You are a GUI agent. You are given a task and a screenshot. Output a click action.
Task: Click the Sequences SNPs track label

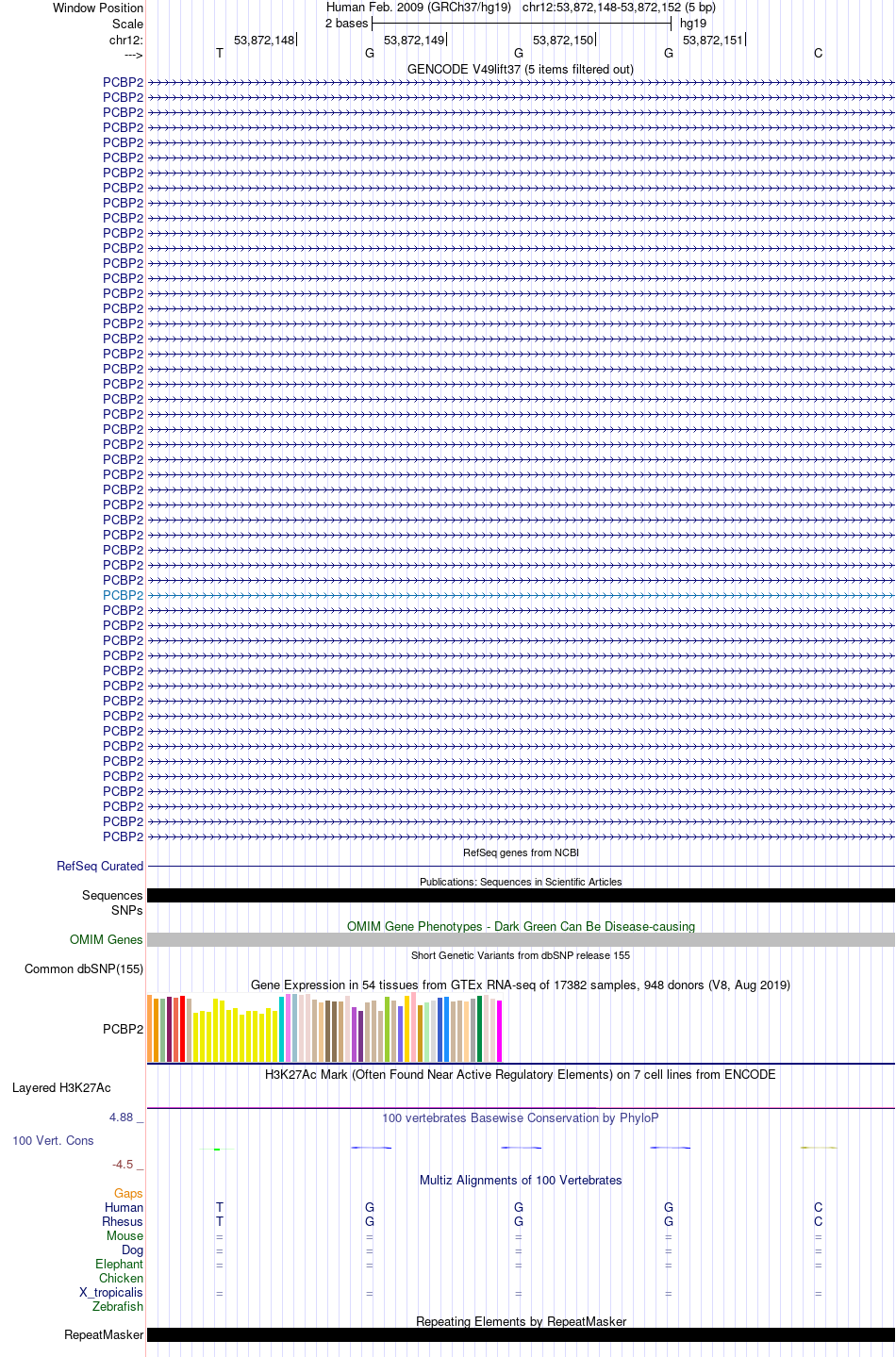112,903
